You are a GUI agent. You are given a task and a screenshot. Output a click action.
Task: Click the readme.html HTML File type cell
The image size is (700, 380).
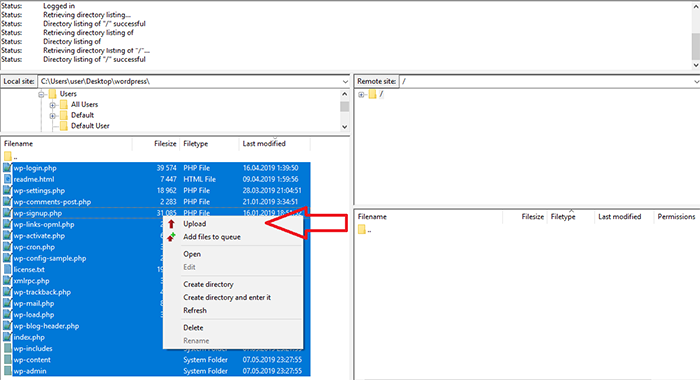[x=199, y=179]
